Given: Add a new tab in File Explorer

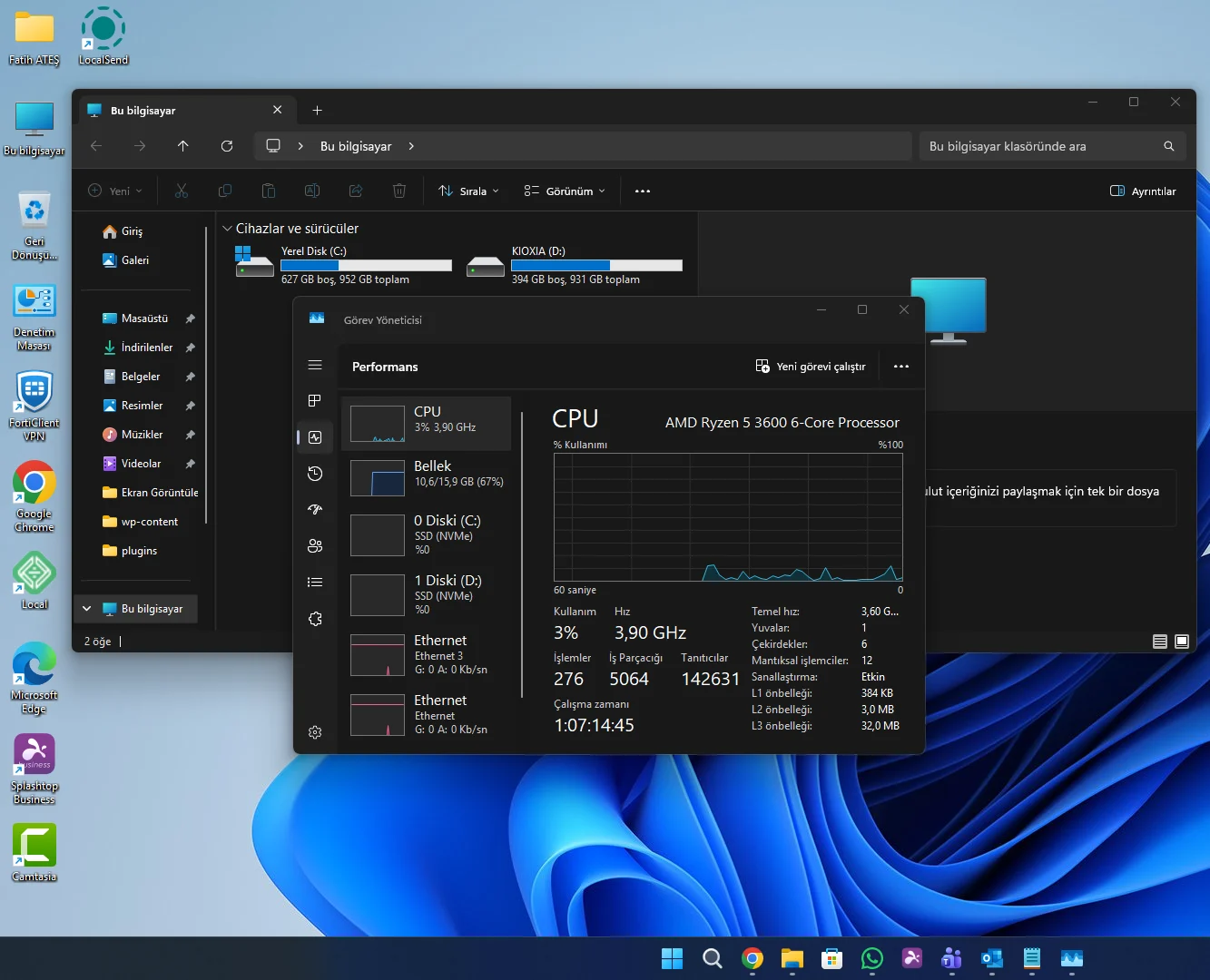Looking at the screenshot, I should click(x=317, y=110).
